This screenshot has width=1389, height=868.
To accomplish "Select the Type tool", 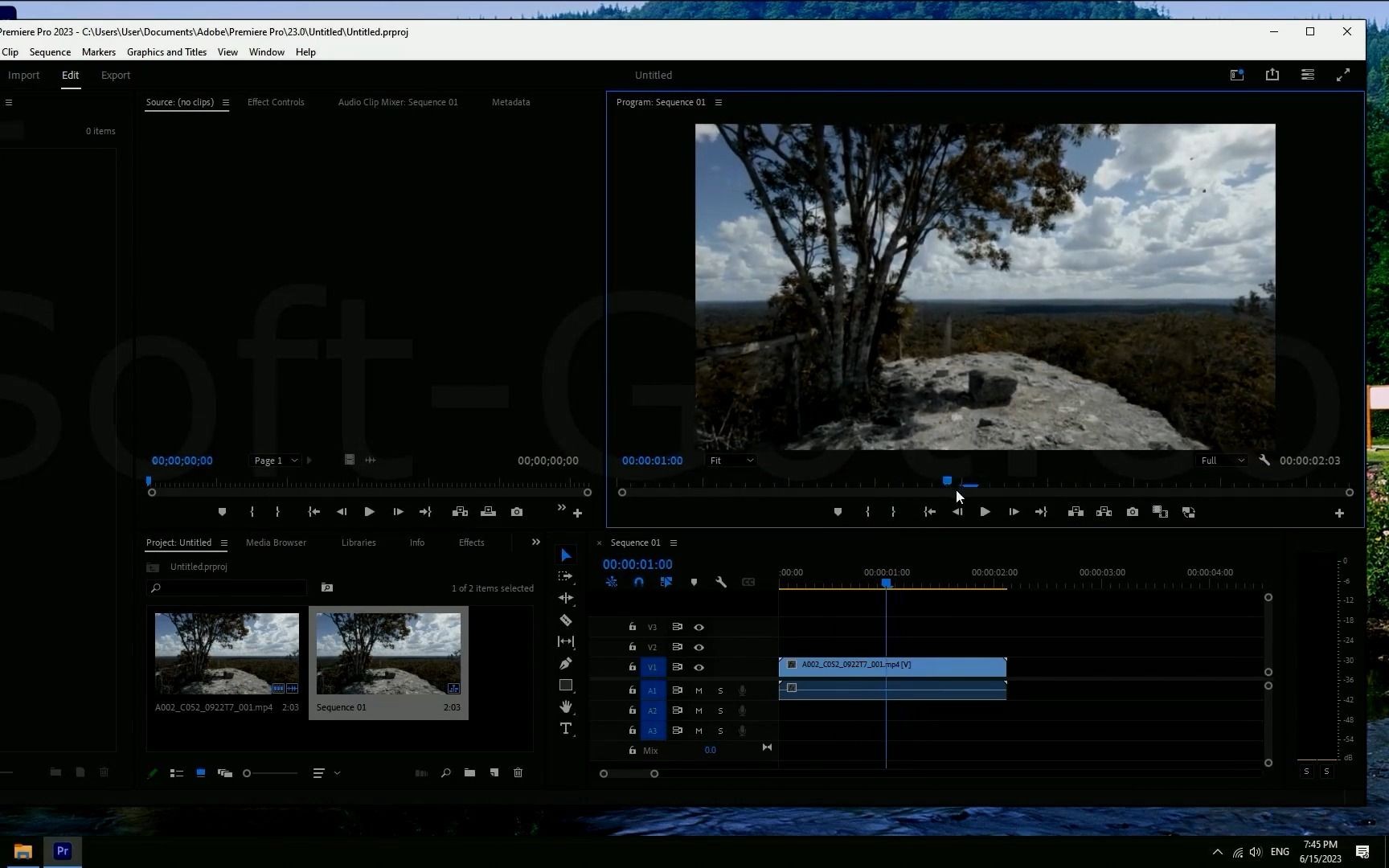I will pos(566,728).
